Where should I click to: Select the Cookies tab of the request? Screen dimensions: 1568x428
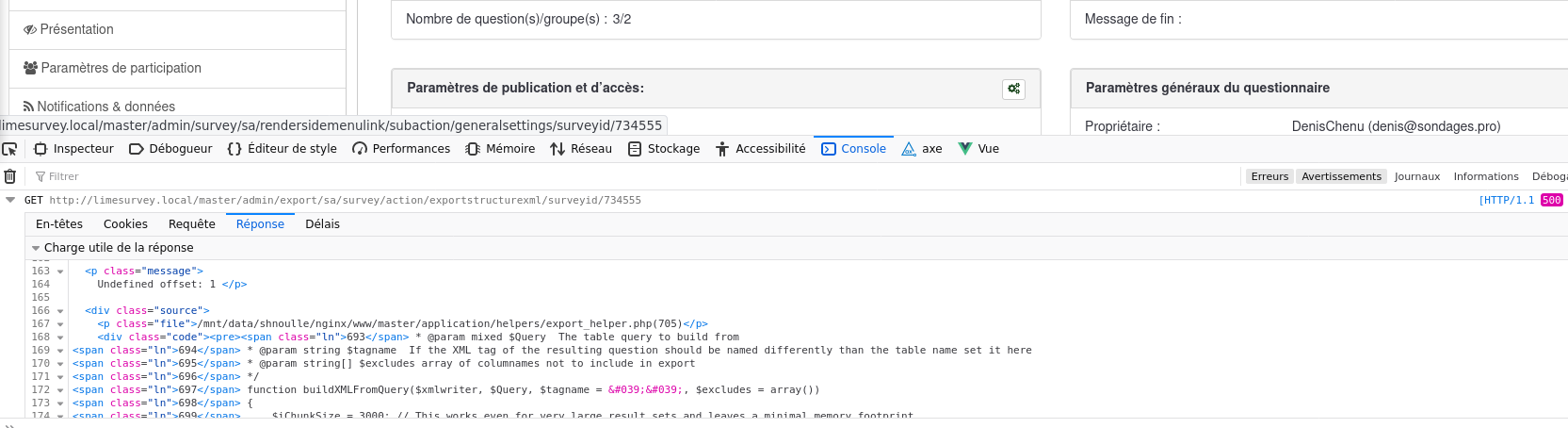click(x=125, y=224)
